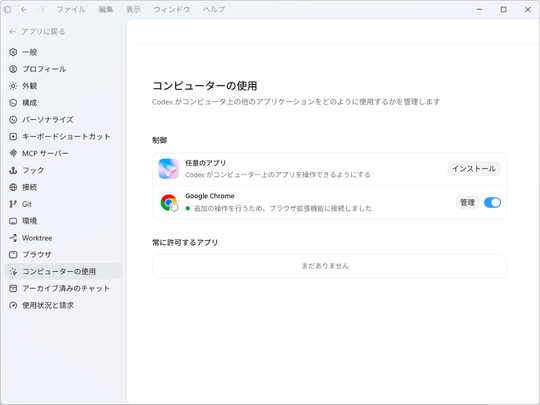This screenshot has width=540, height=405.
Task: Open キーボードショートカット settings
Action: pos(66,136)
